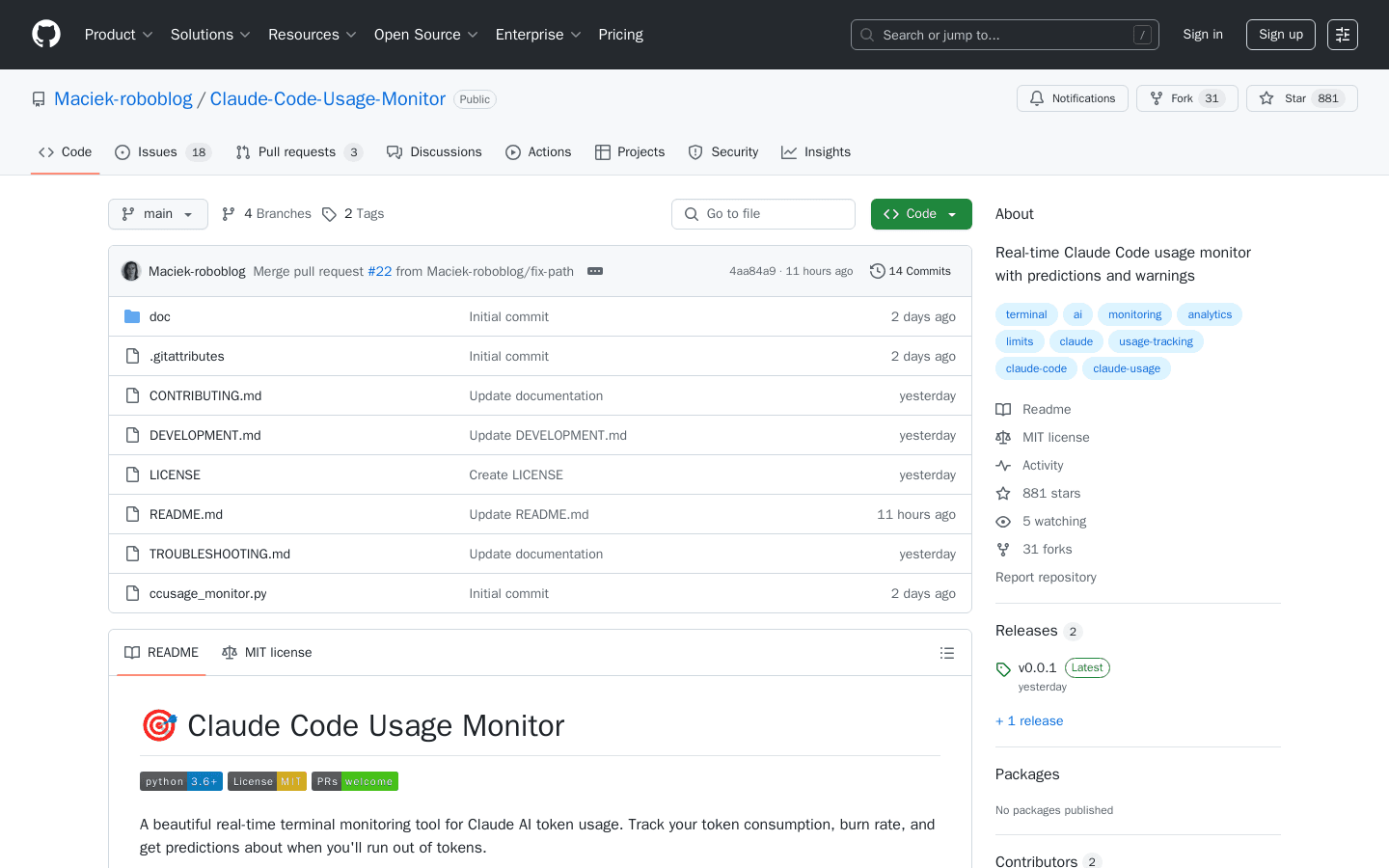Click the notifications bell icon
This screenshot has height=868, width=1389.
pos(1036,97)
